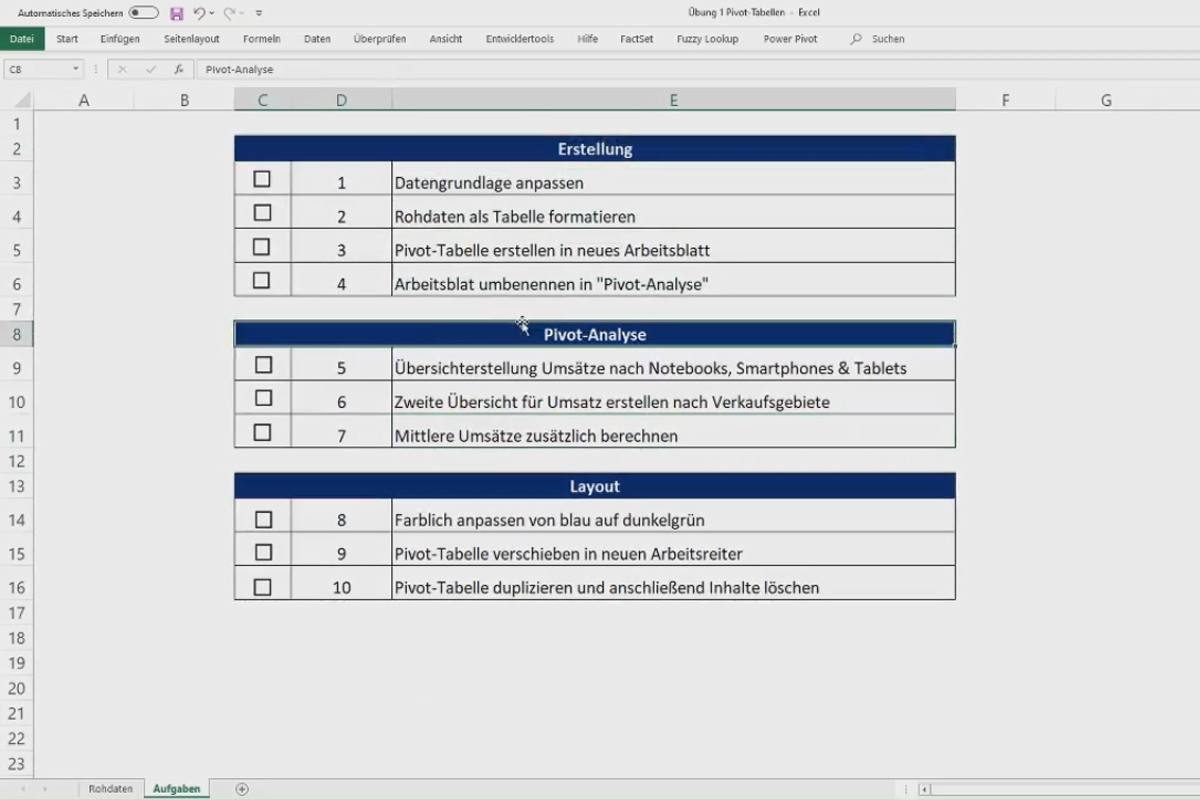
Task: Open the Einfügen ribbon tab
Action: (120, 39)
